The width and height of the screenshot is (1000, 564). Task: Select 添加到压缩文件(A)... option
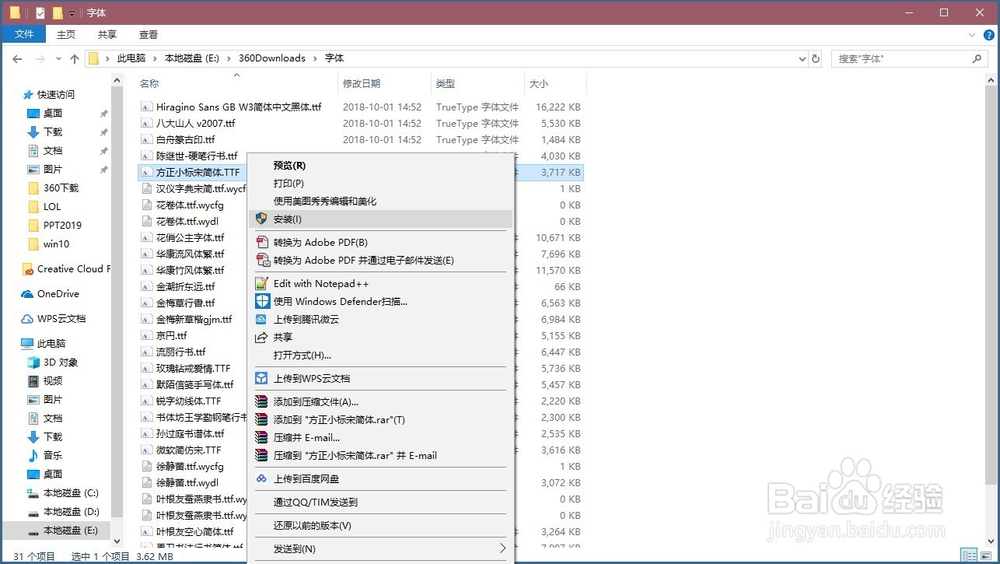tap(380, 402)
